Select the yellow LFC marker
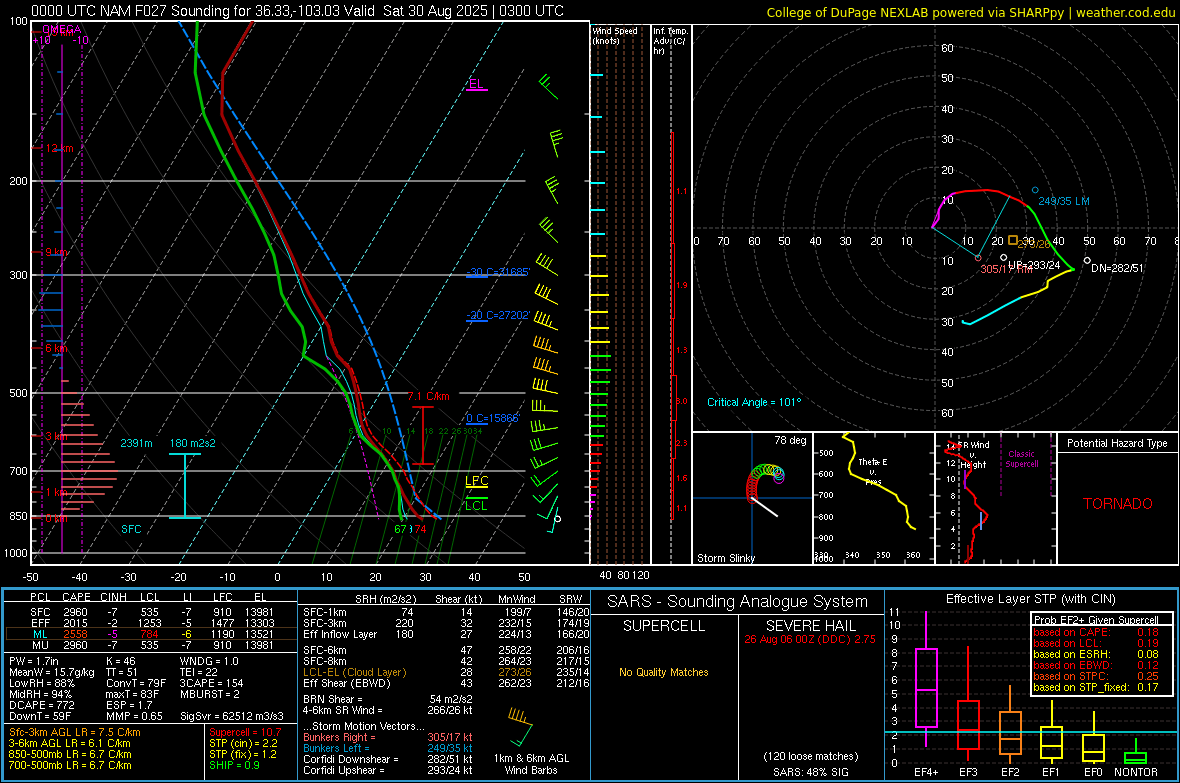The width and height of the screenshot is (1180, 783). pos(476,482)
